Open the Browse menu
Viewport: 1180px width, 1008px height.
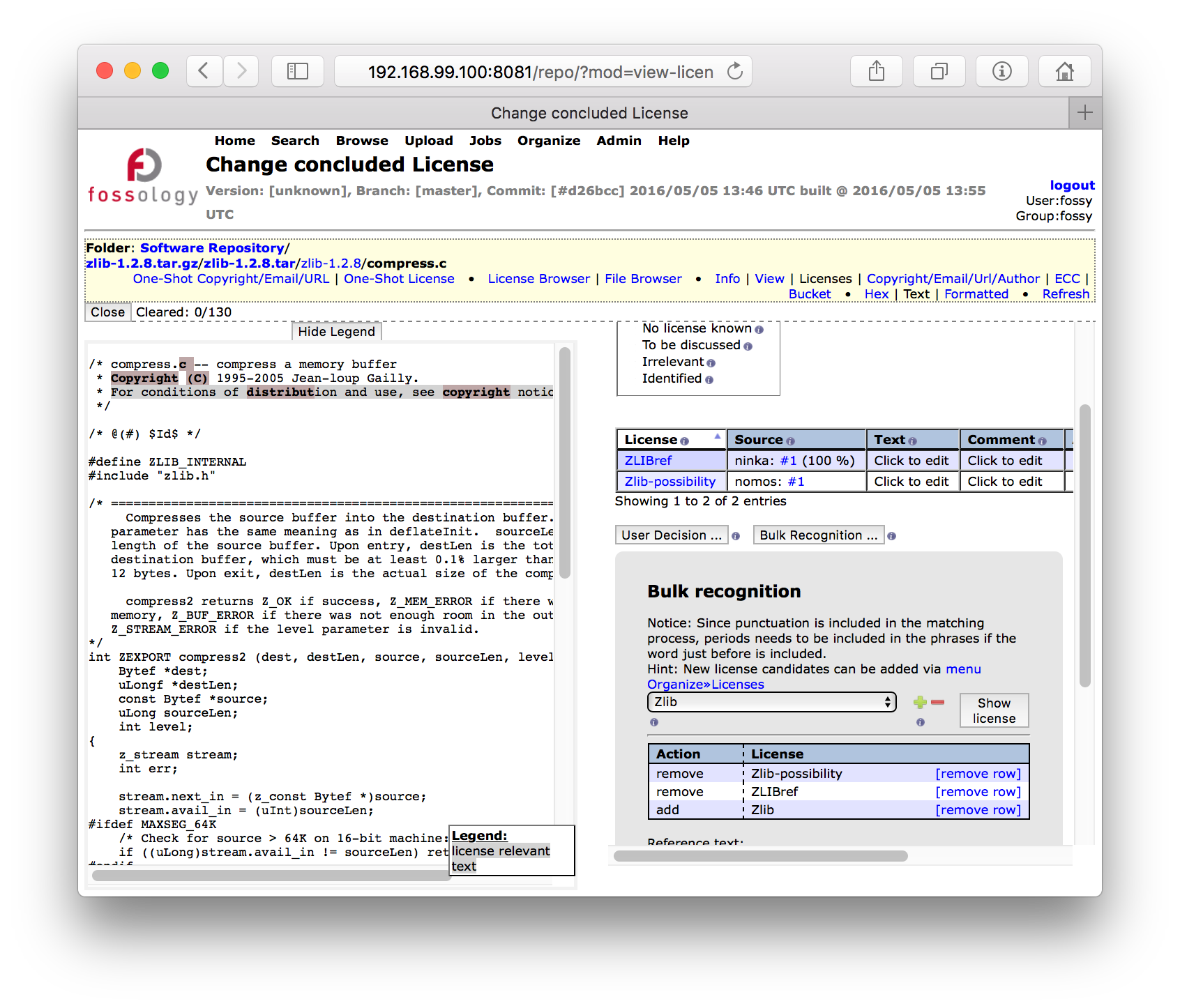coord(362,141)
